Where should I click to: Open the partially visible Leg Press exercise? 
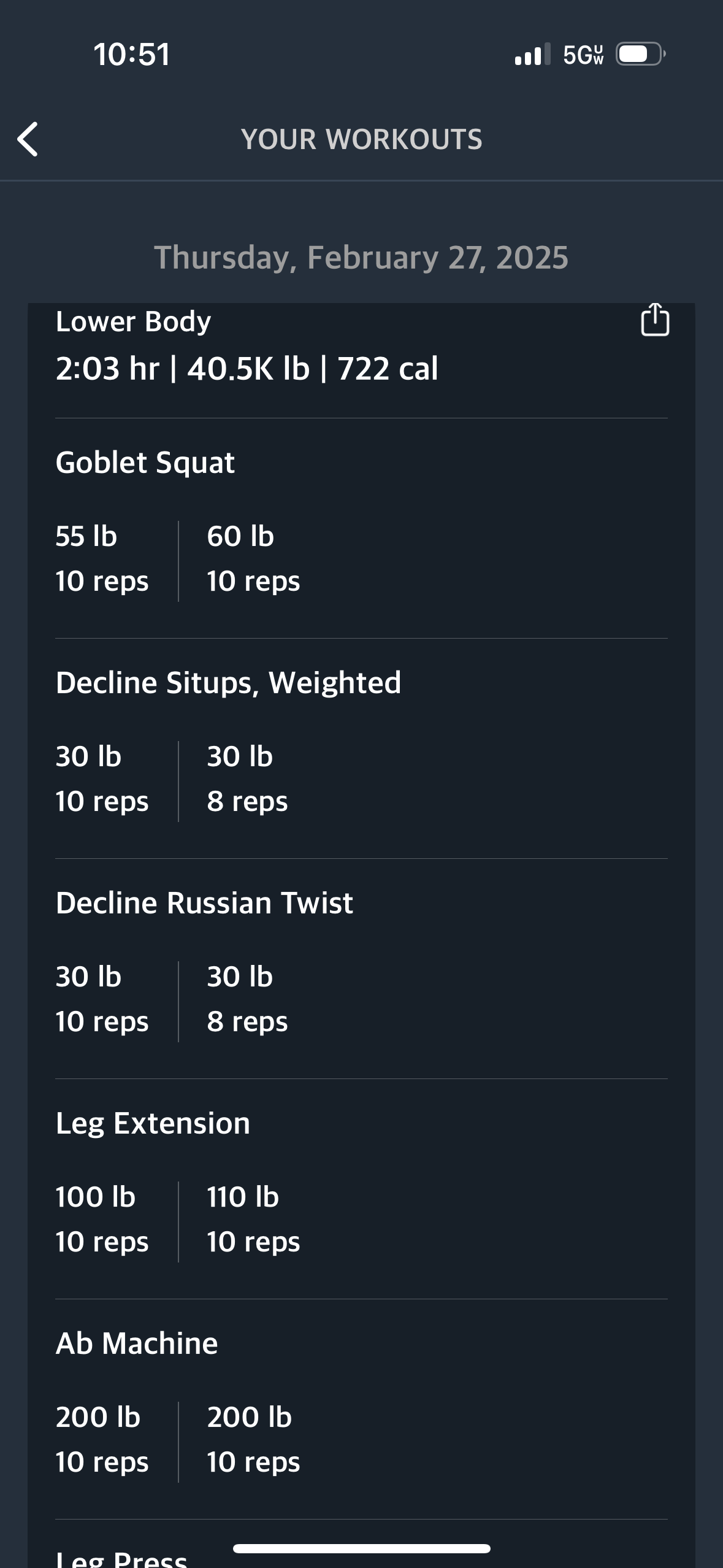click(121, 1558)
